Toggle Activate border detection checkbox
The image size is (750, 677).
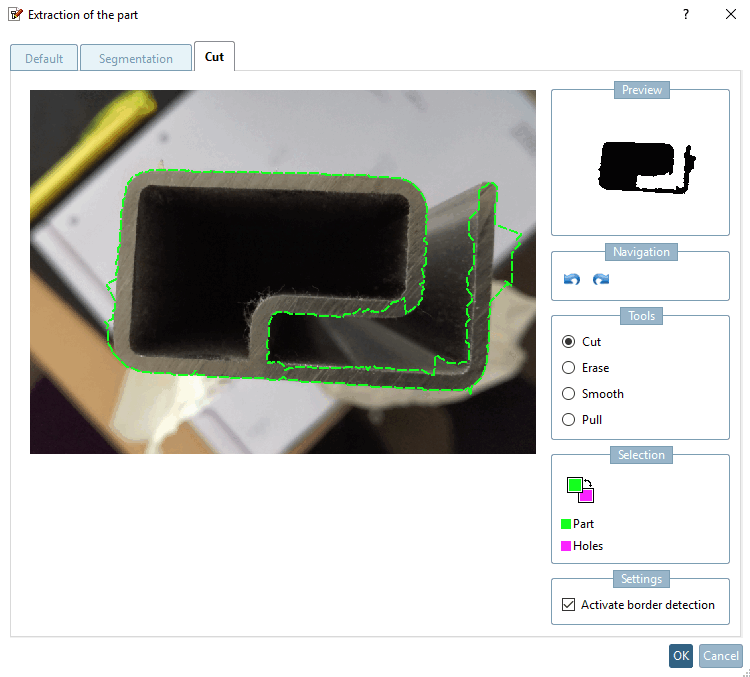(568, 605)
